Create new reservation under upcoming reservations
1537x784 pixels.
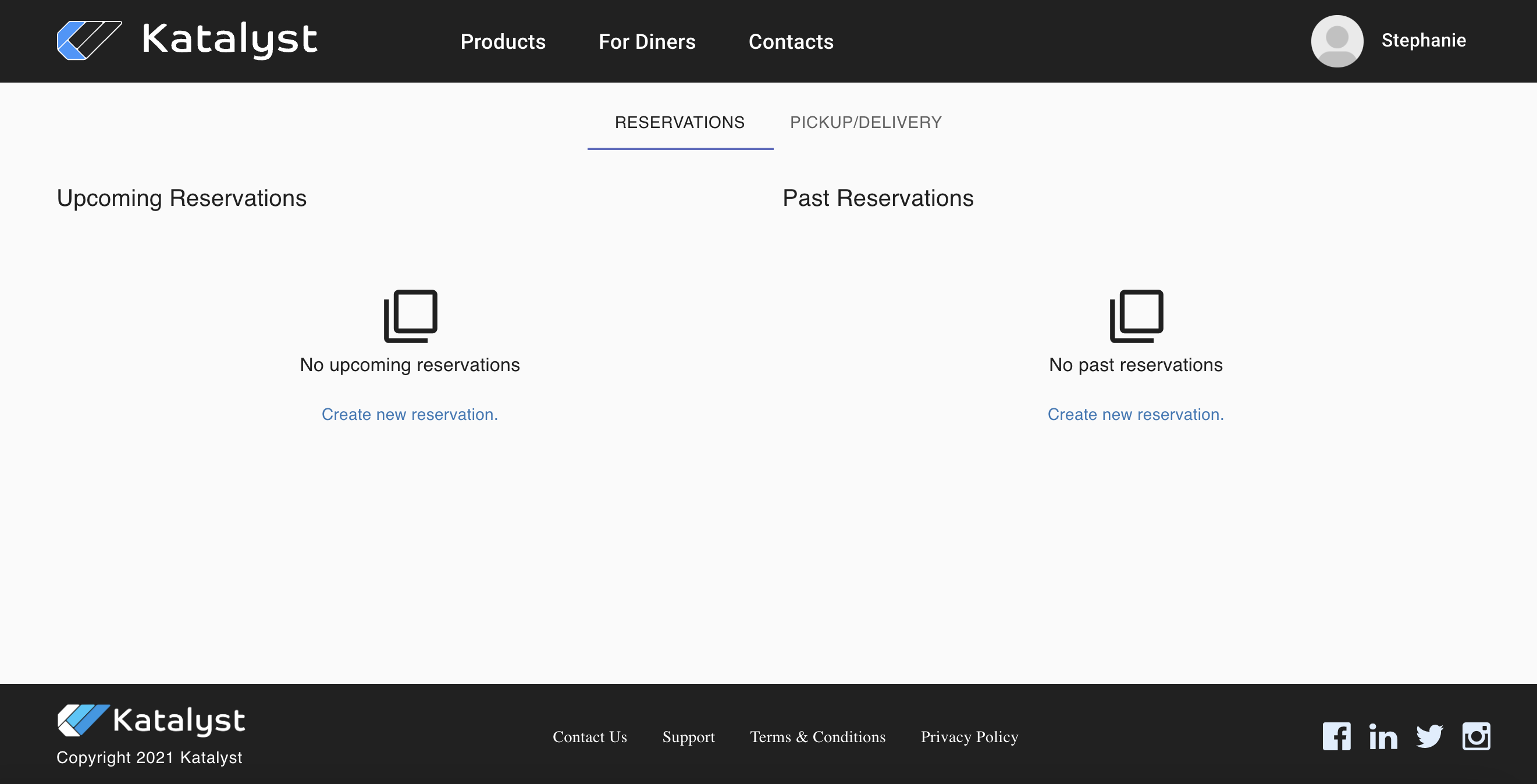click(x=410, y=414)
